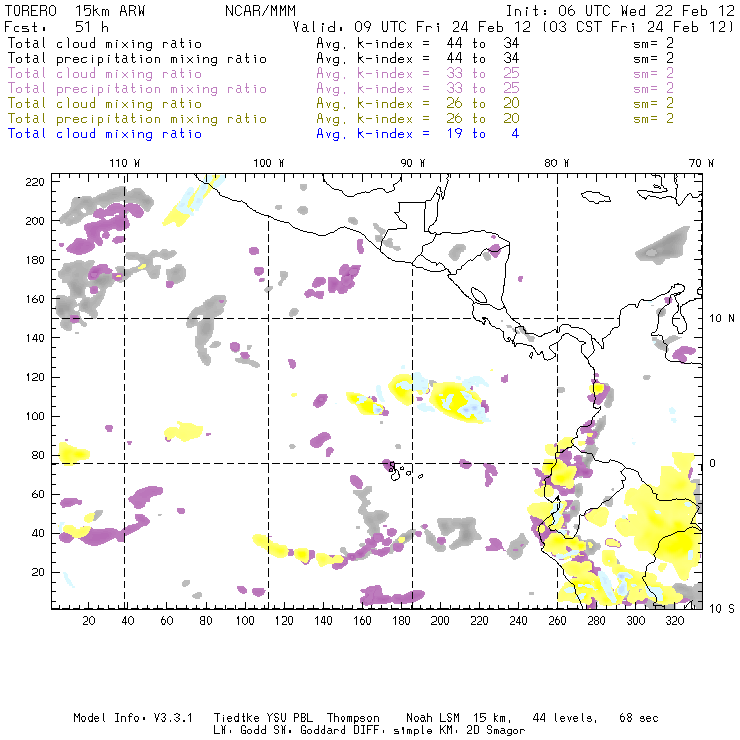
Task: Select the purple "Total cloud mixing ratio" legend label
Action: pos(105,74)
